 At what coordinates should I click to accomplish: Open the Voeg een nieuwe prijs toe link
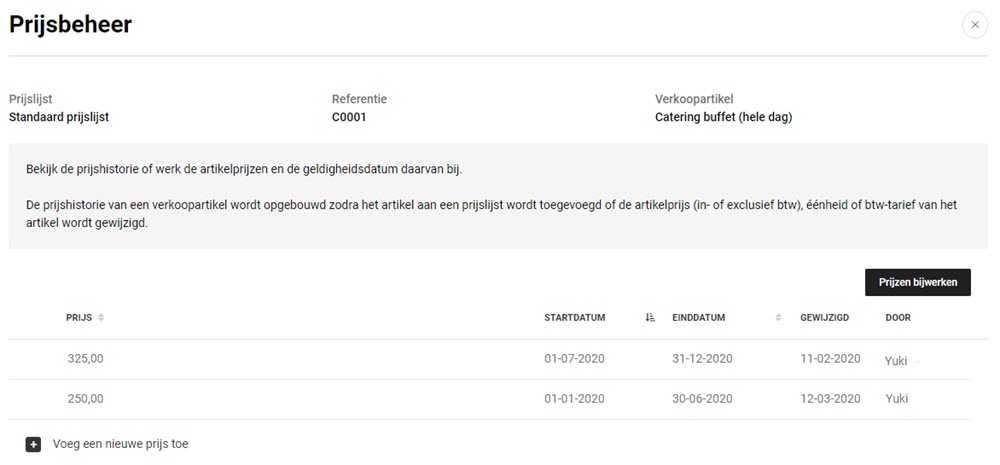(x=121, y=444)
